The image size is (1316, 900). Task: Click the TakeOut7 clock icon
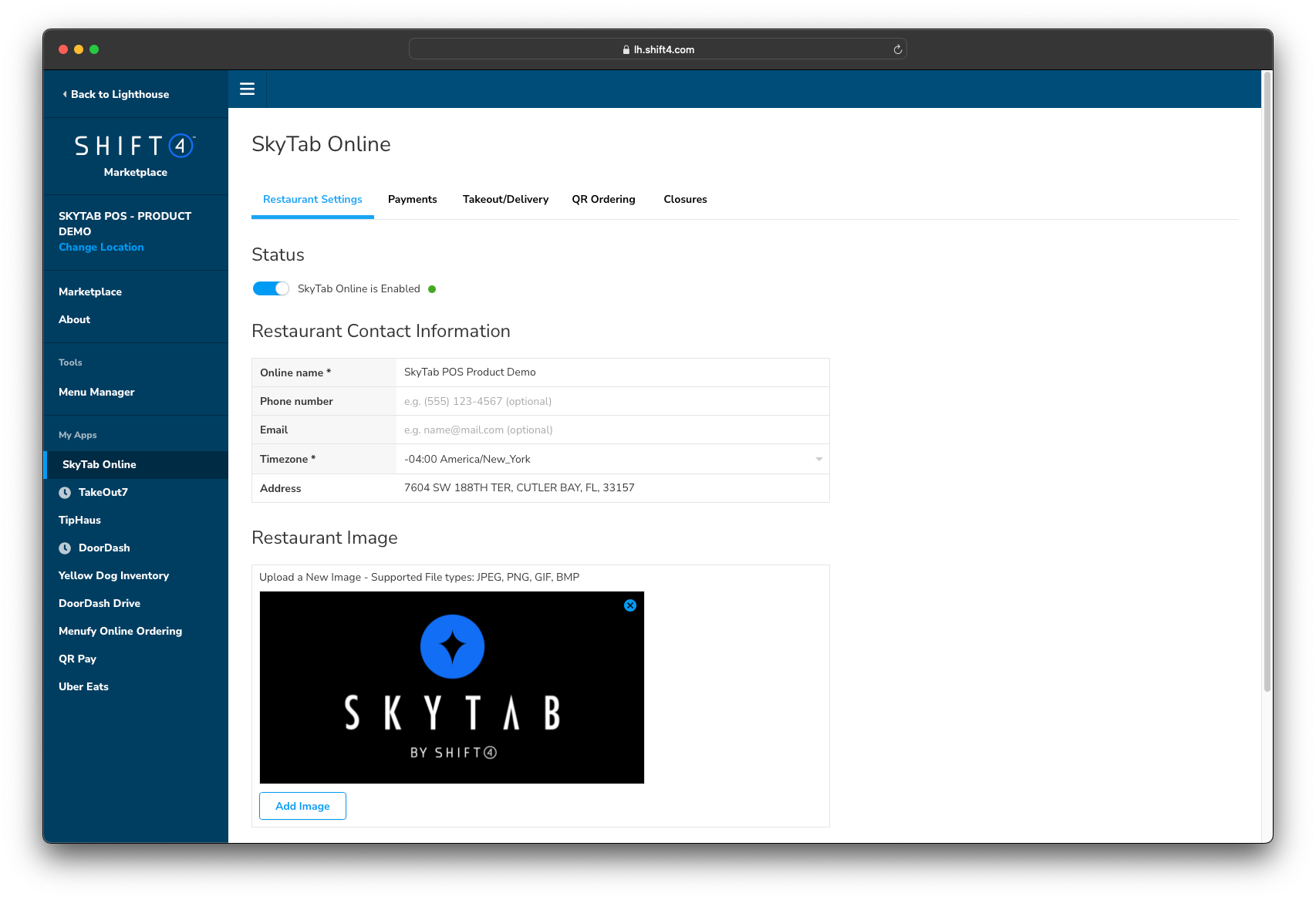(x=65, y=493)
